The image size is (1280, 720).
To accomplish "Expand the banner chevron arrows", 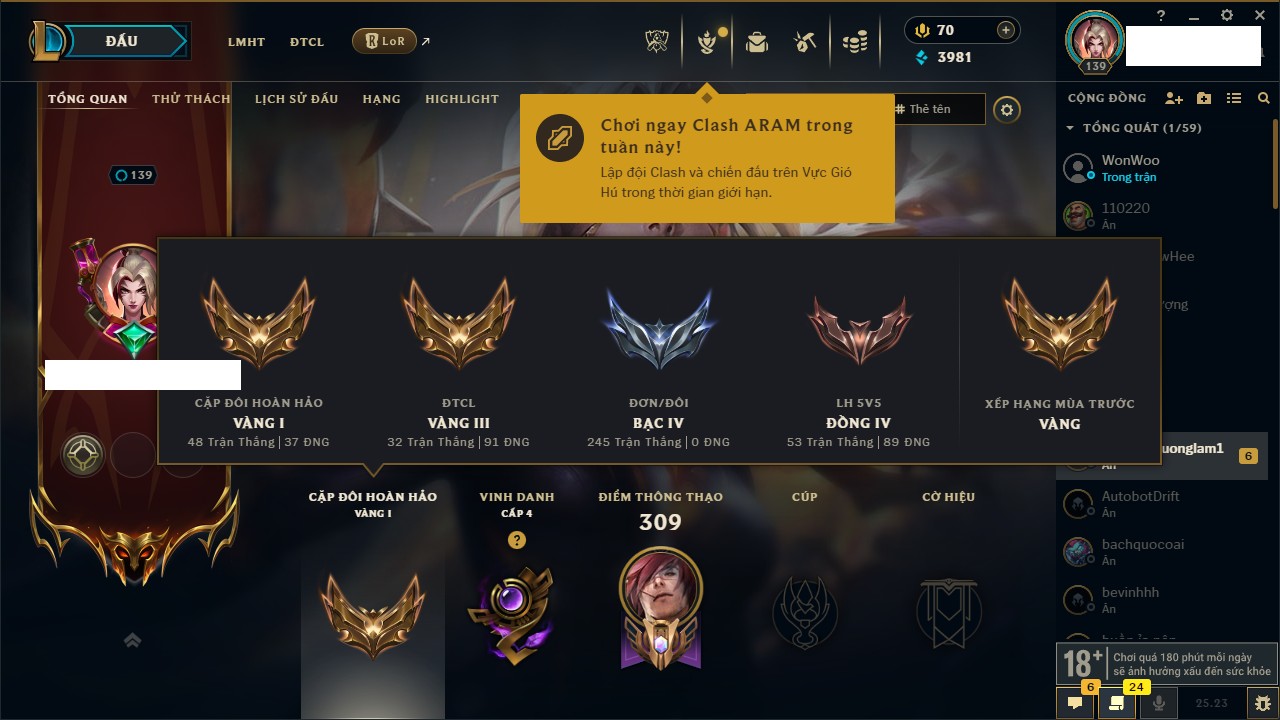I will pyautogui.click(x=132, y=640).
